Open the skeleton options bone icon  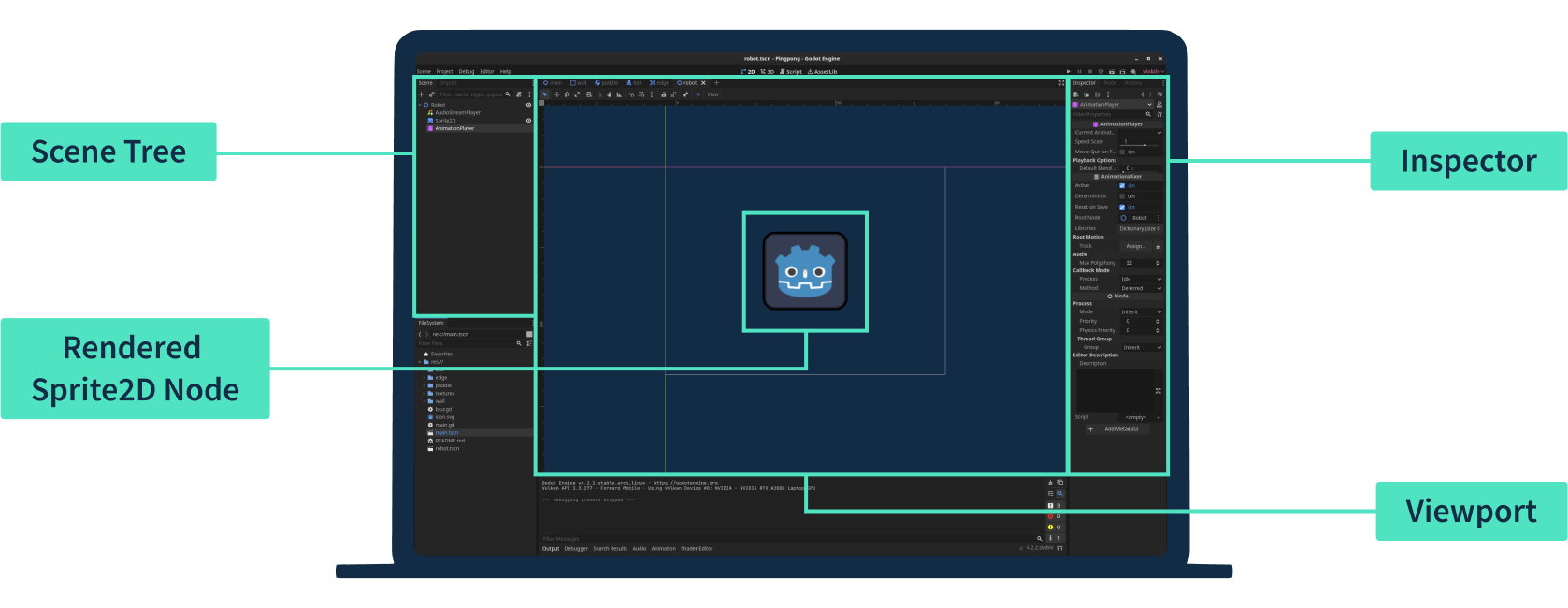click(x=685, y=94)
